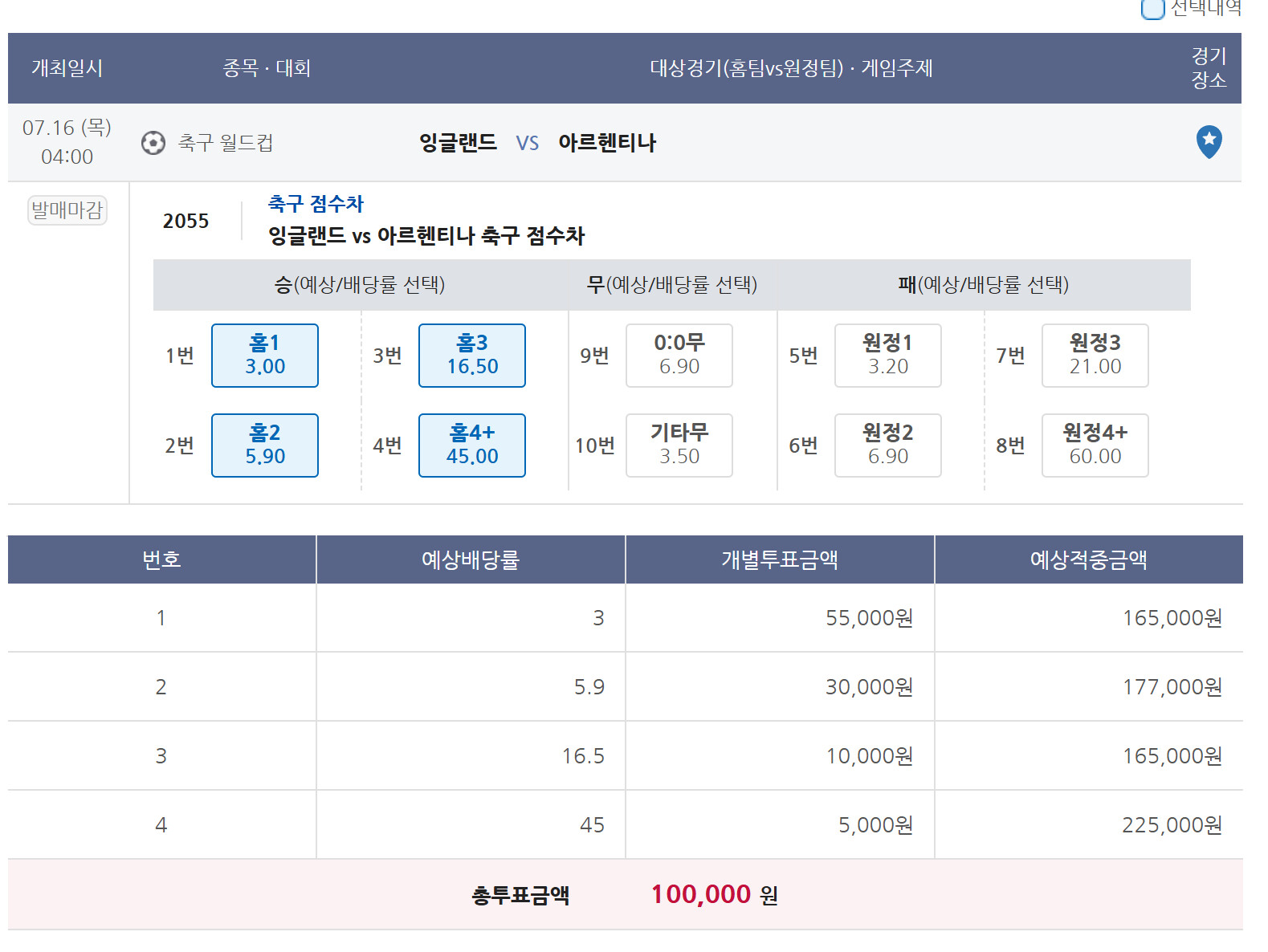Screen dimensions: 1268x952
Task: Select the 홈2 5.90 odds option
Action: [x=265, y=445]
